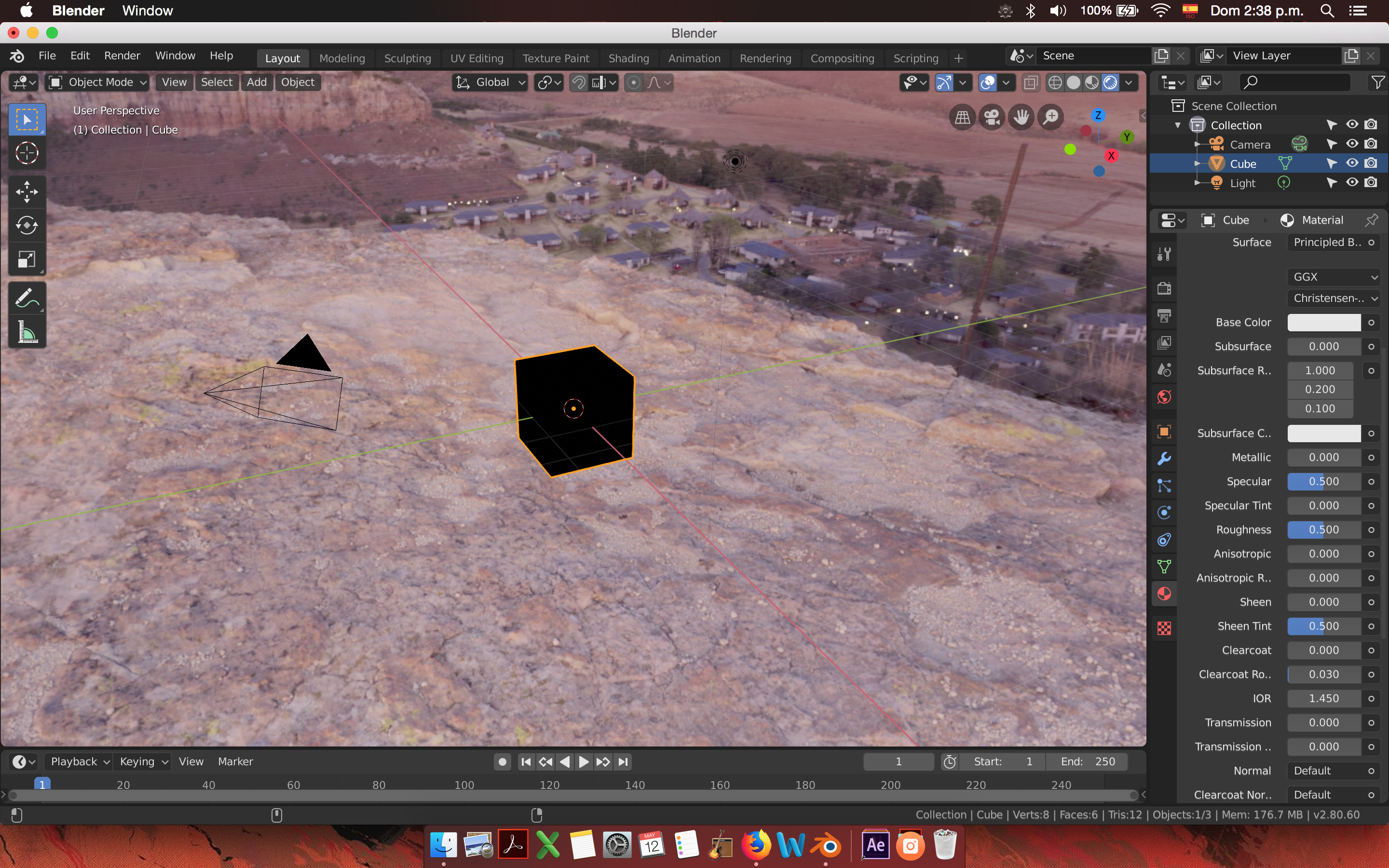Screen dimensions: 1389x868
Task: Open the Christensen subsurface method dropdown
Action: (1334, 298)
